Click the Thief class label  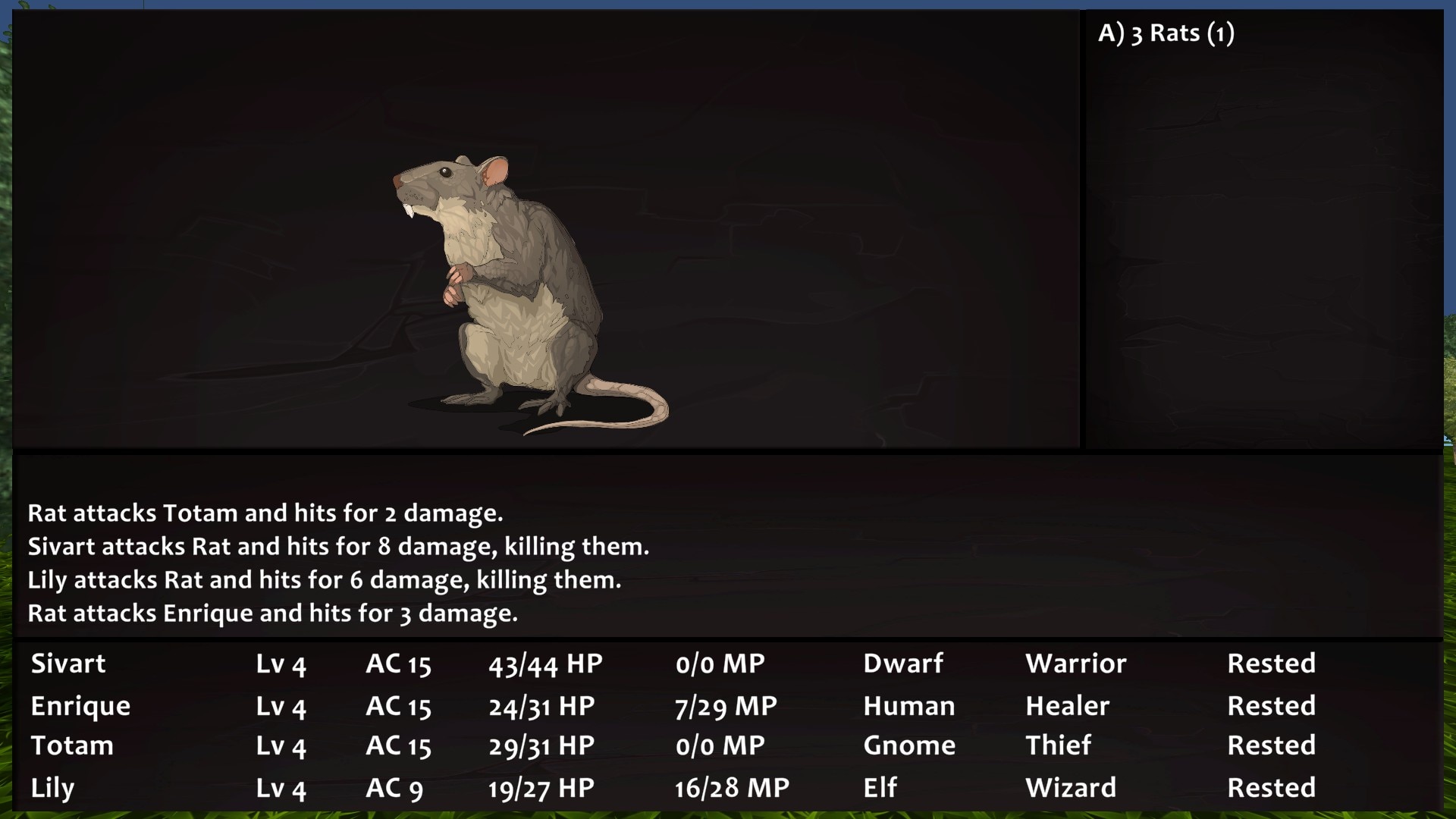coord(1058,745)
